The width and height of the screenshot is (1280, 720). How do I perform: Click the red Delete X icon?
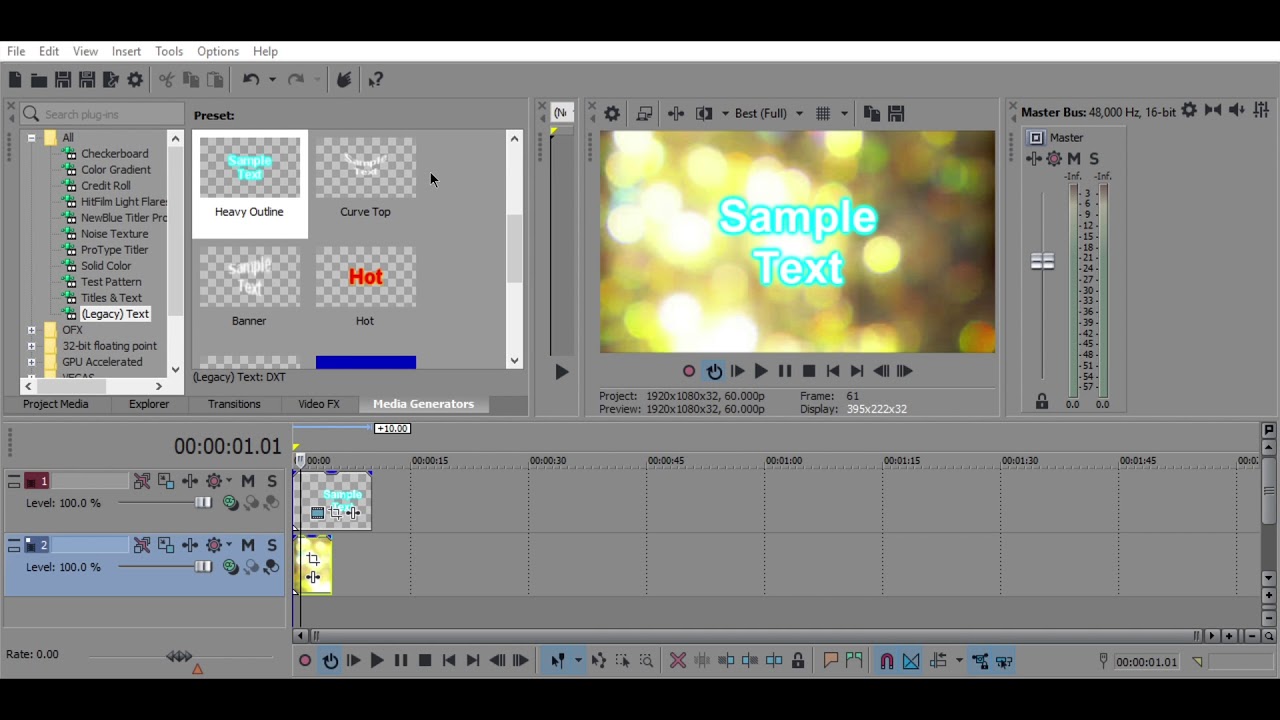(x=677, y=661)
